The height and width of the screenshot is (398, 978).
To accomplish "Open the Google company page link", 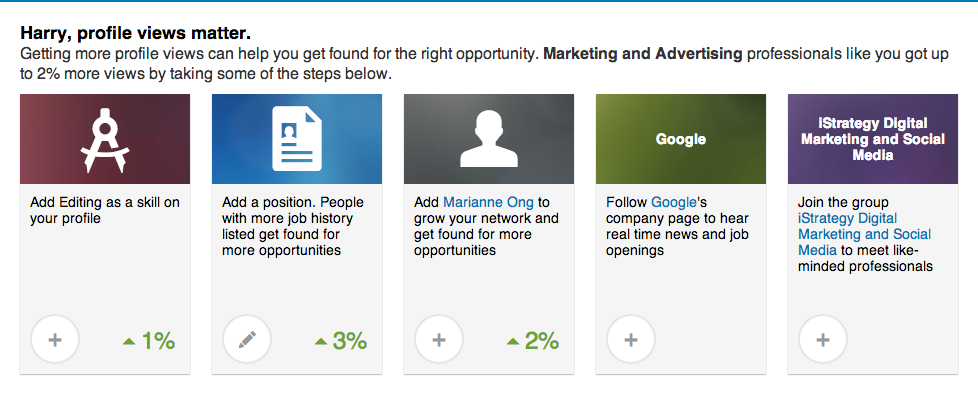I will (674, 203).
